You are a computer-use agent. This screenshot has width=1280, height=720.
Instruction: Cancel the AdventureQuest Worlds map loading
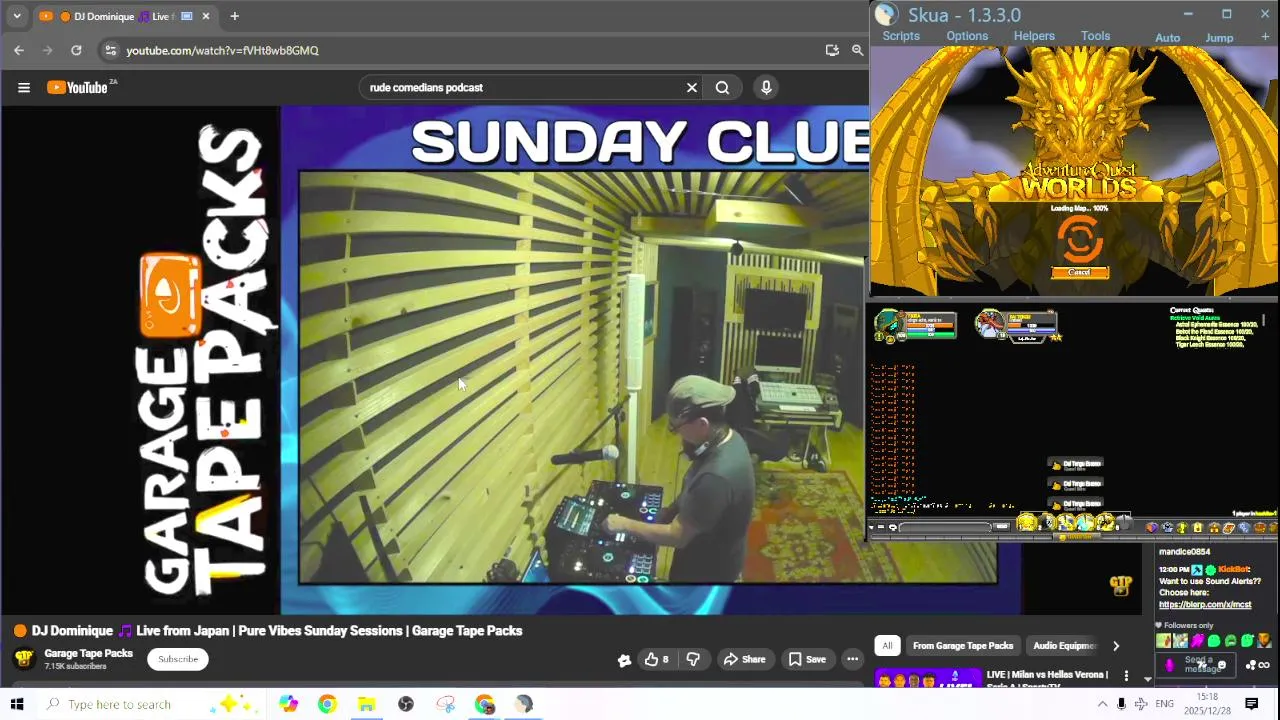pyautogui.click(x=1079, y=272)
